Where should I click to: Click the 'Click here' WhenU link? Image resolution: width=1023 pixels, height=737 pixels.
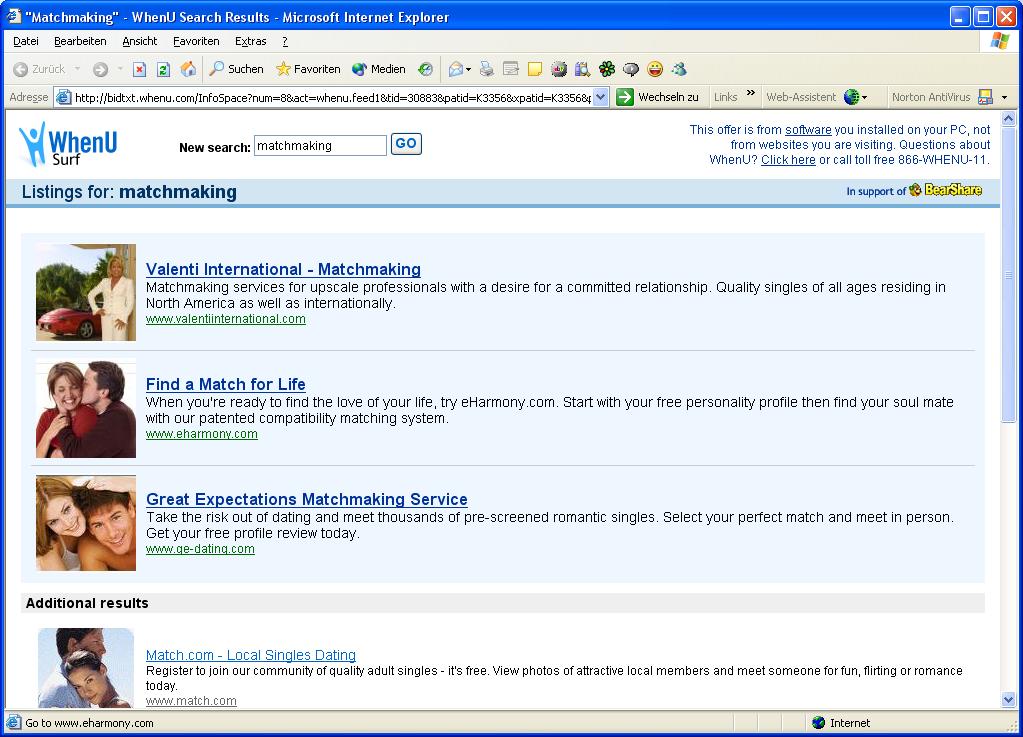tap(788, 160)
